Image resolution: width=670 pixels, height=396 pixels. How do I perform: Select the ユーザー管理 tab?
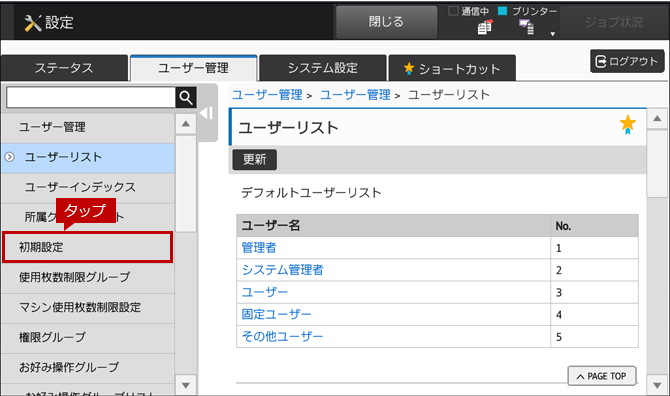tap(193, 67)
